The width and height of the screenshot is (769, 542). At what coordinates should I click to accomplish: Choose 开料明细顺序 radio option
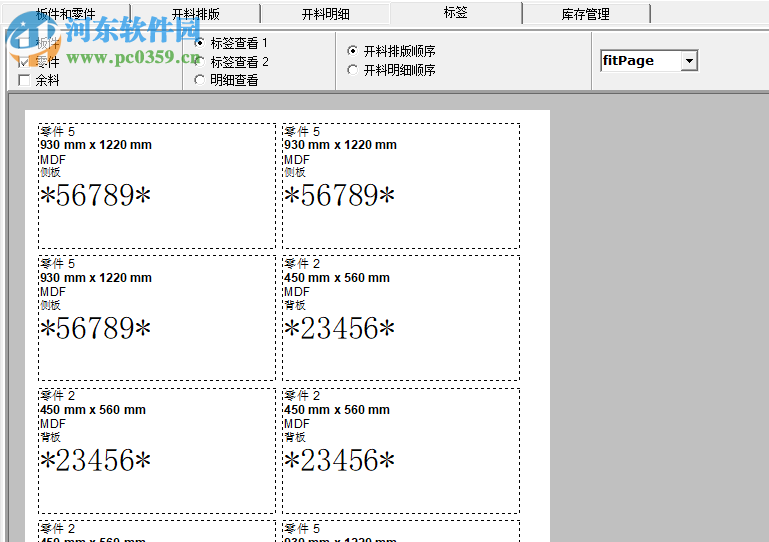point(353,70)
